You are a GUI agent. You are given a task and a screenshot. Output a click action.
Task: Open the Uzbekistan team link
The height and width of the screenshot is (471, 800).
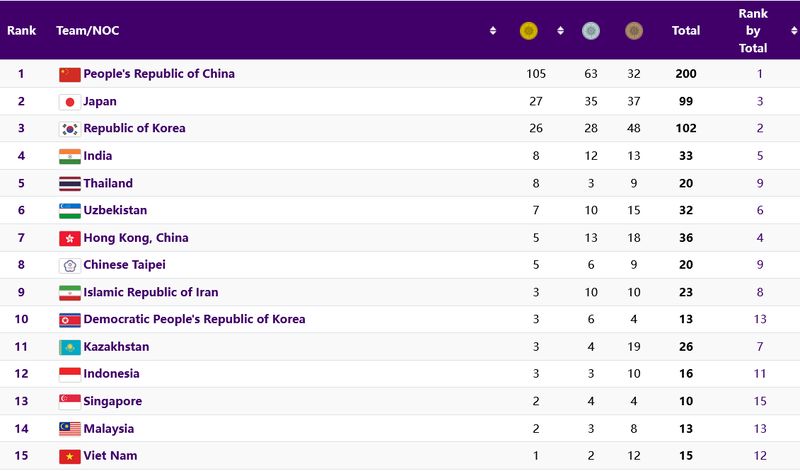coord(115,210)
